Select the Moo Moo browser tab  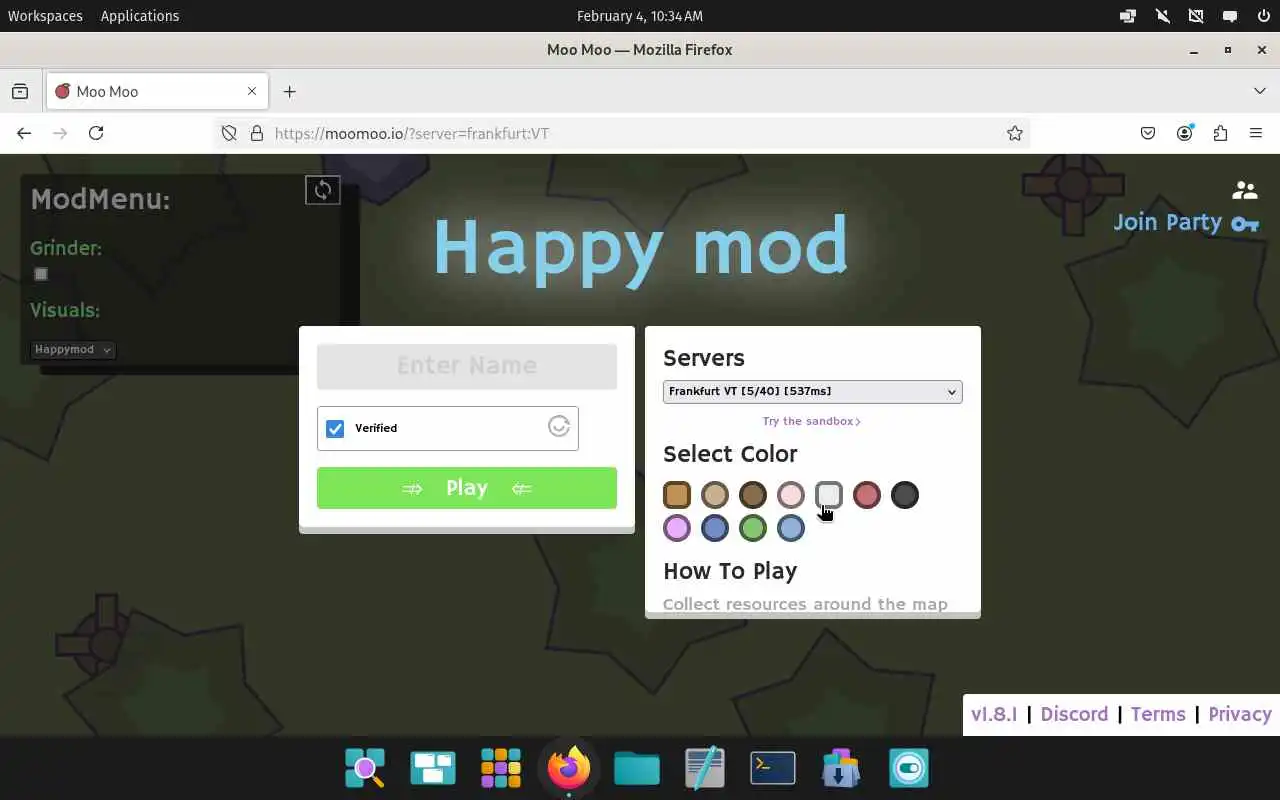tap(157, 91)
